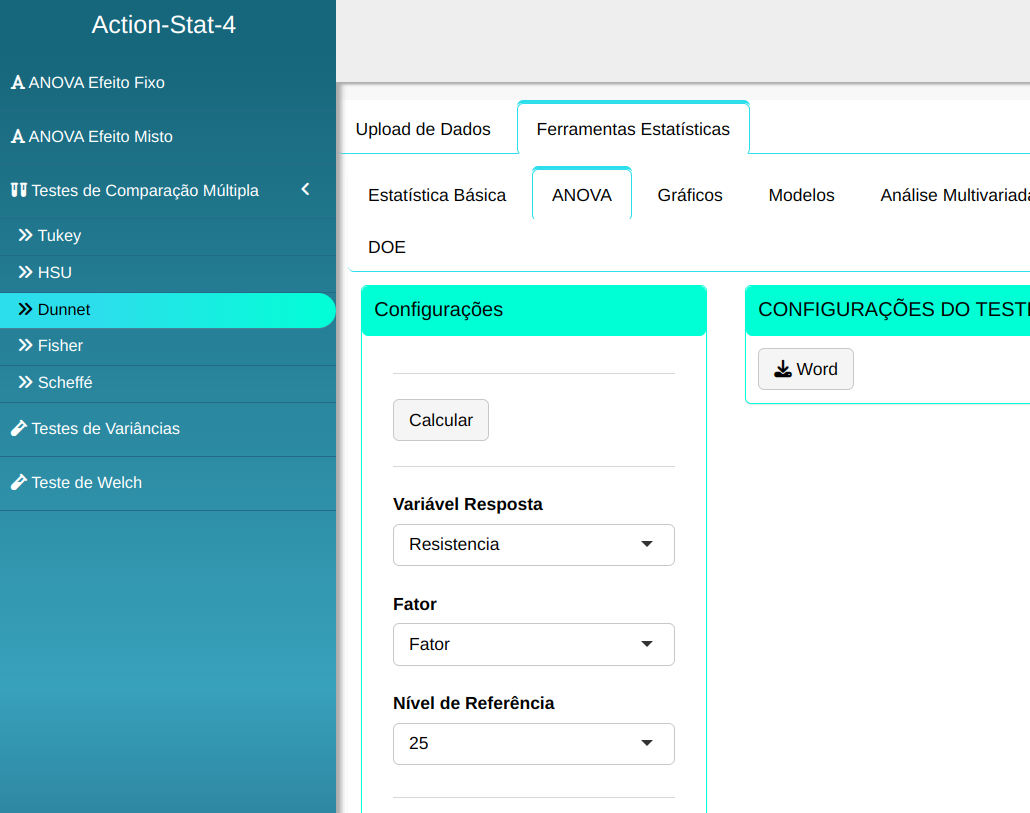Choose the Fisher test in sidebar

coord(60,346)
